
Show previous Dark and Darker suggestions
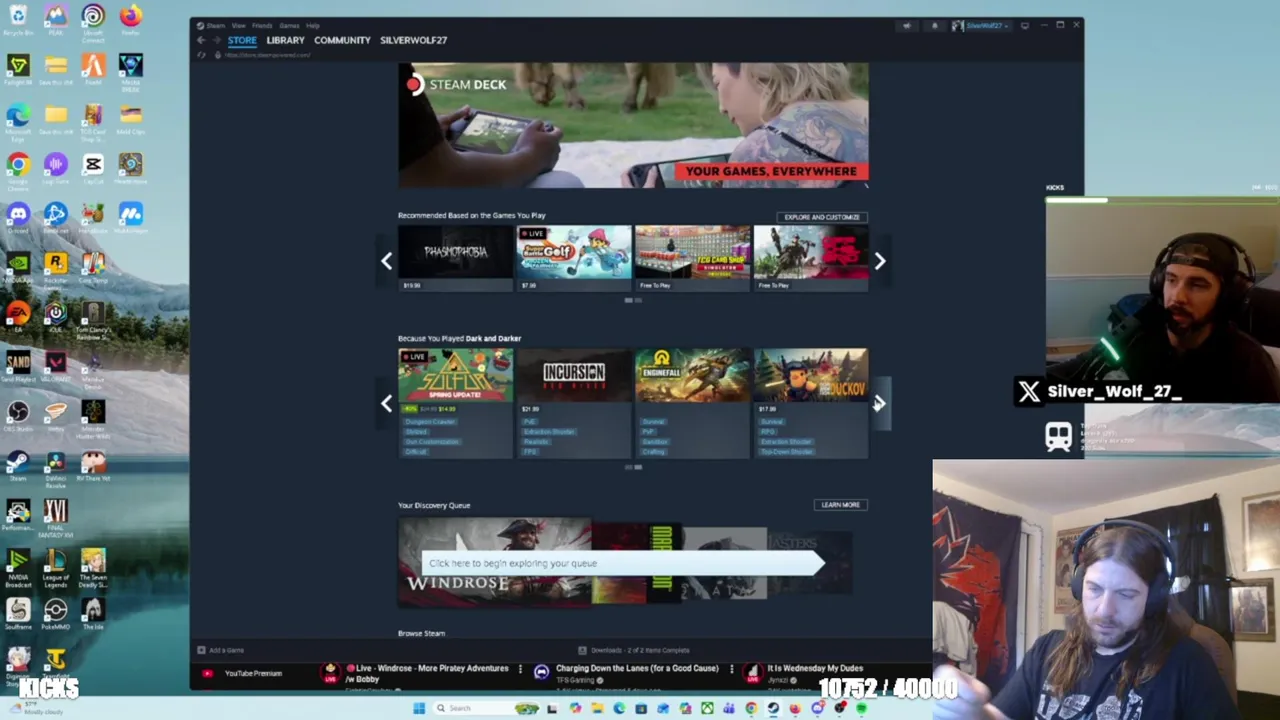(x=386, y=403)
